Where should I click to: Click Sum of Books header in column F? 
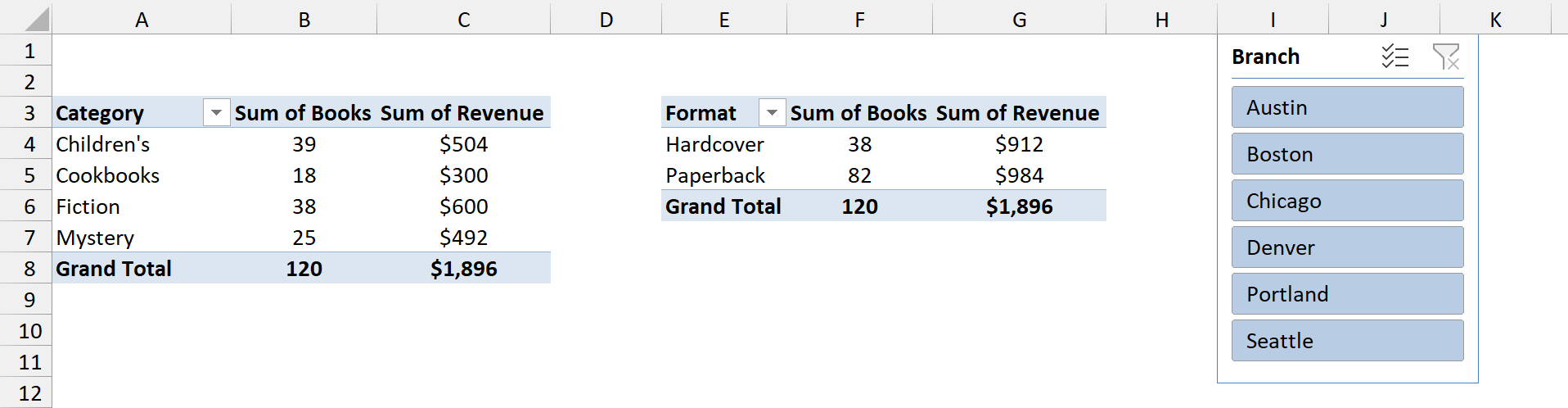[859, 113]
